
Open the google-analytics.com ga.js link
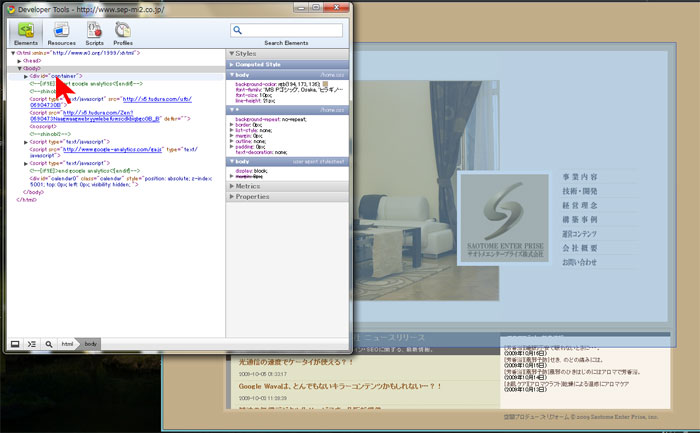(x=113, y=150)
